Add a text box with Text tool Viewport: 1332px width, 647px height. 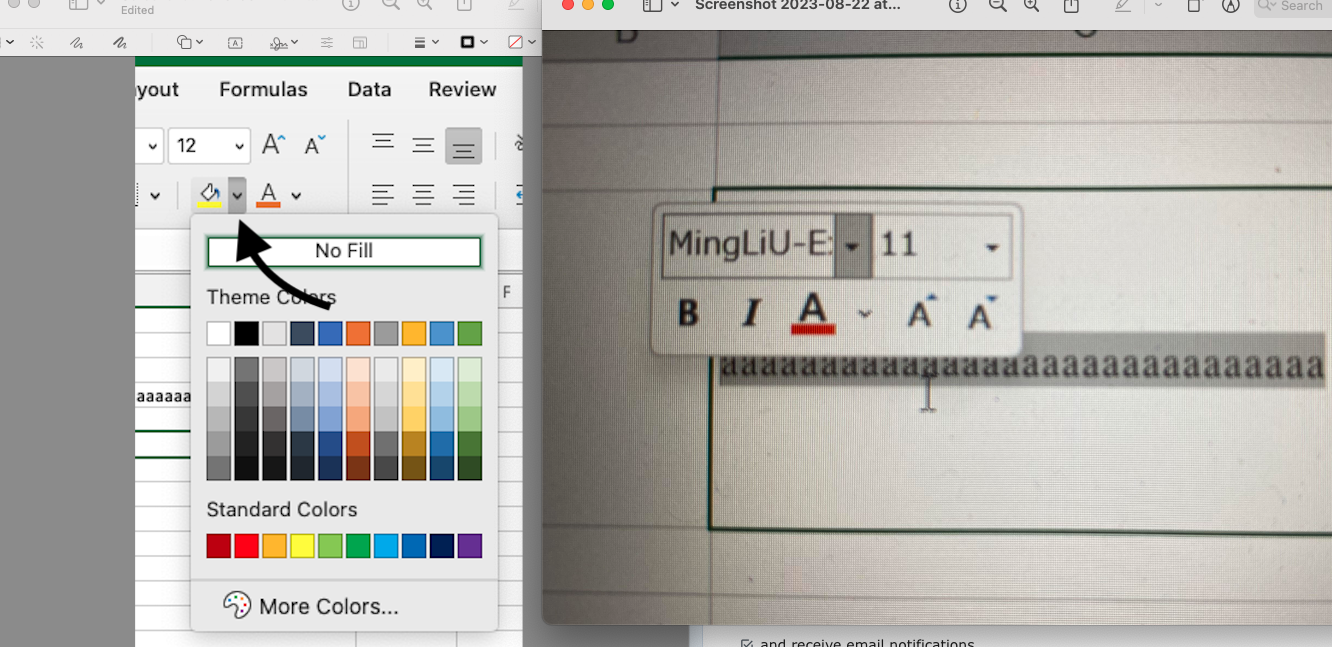point(235,43)
